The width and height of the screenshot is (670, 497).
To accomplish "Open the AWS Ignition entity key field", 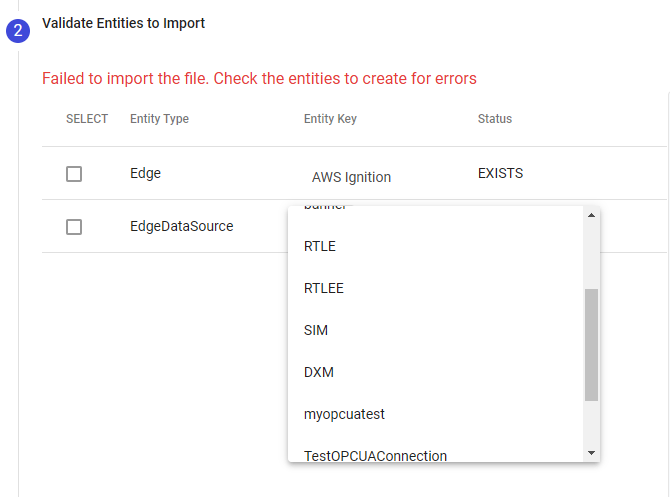I will click(x=351, y=177).
